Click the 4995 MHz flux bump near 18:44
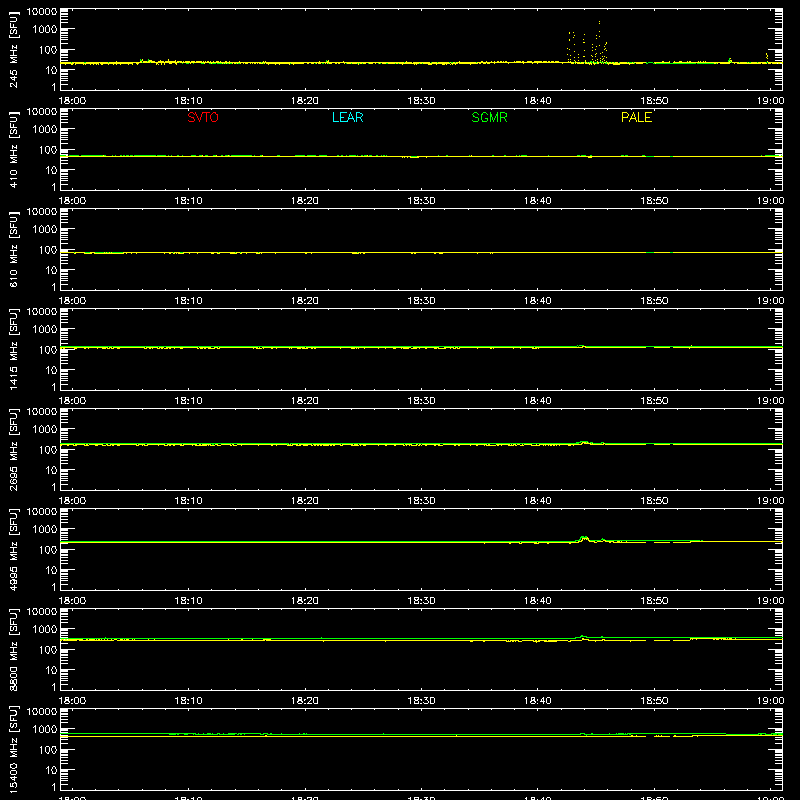Viewport: 800px width, 800px height. (x=584, y=539)
